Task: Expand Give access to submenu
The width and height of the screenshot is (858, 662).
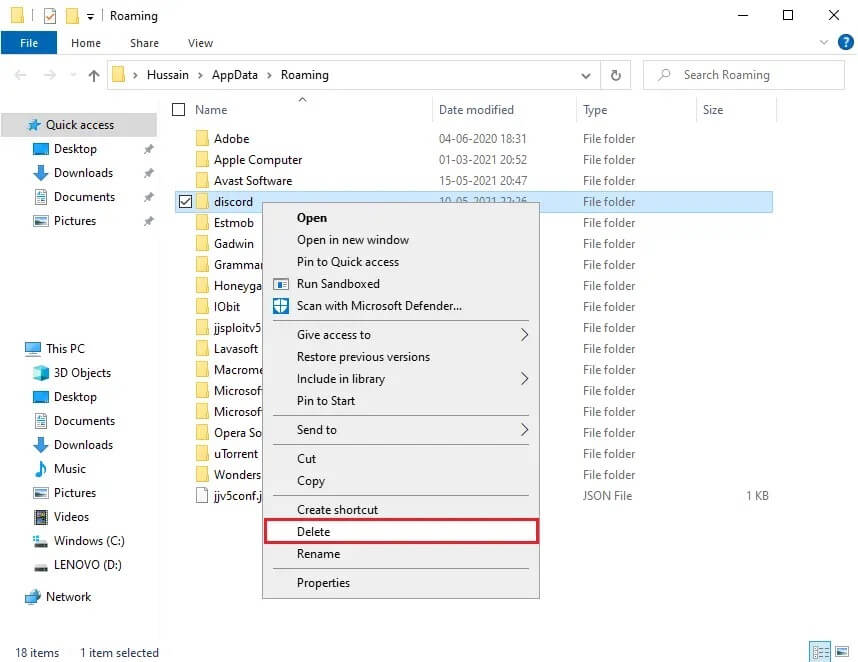Action: [x=401, y=334]
